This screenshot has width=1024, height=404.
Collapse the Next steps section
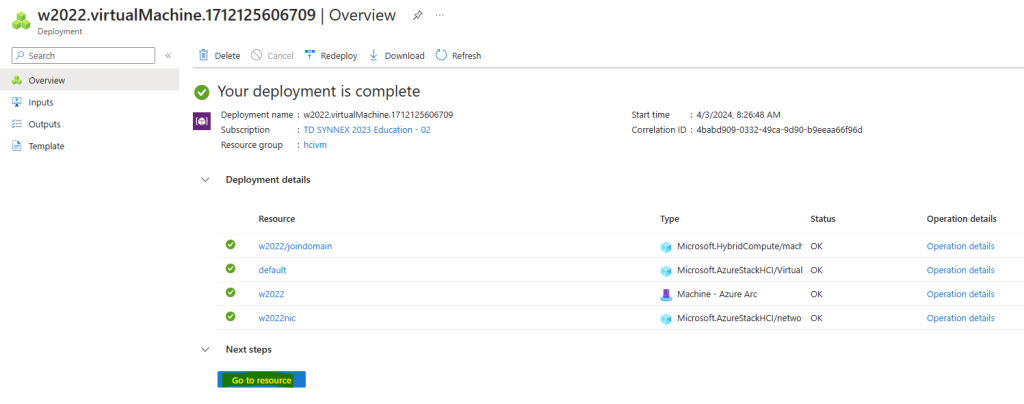tap(206, 350)
